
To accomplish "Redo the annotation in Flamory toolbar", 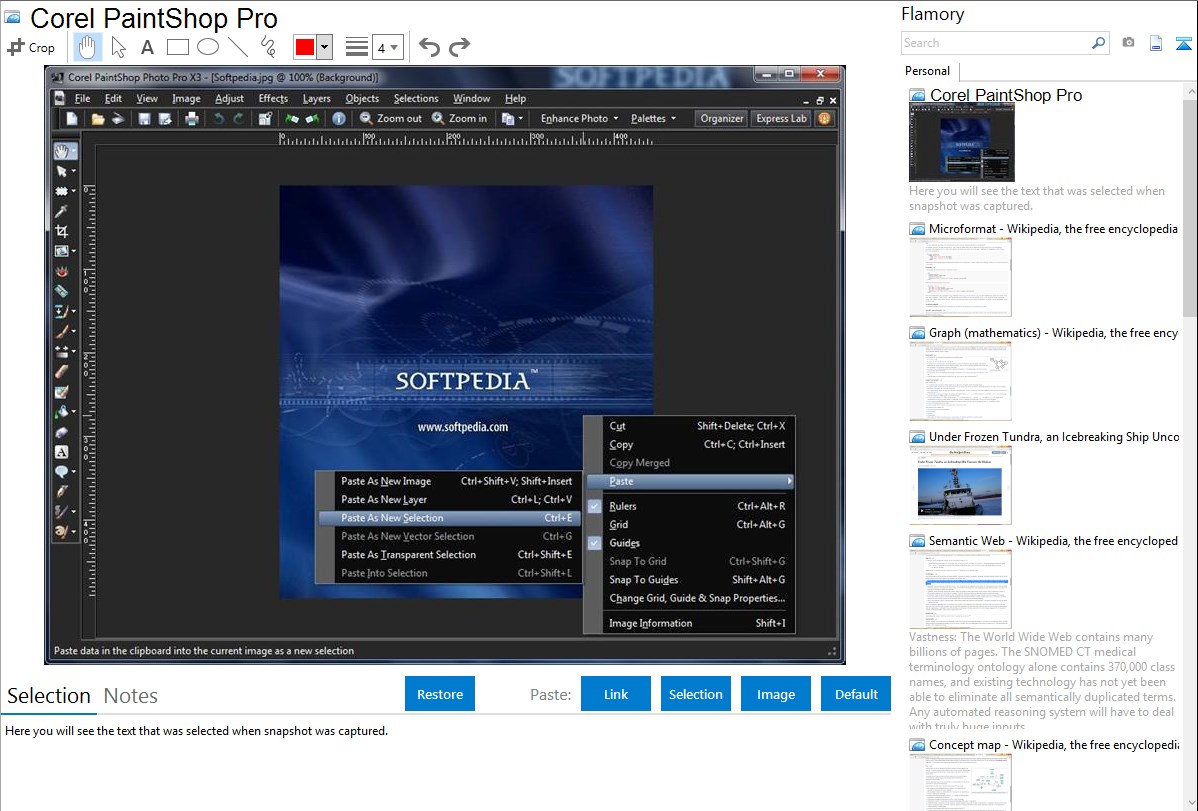I will coord(459,47).
